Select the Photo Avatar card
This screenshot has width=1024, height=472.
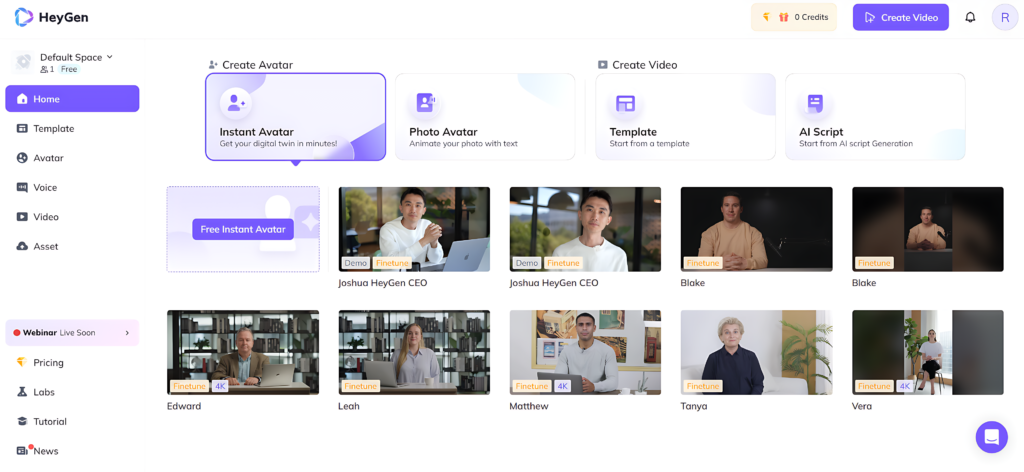point(485,117)
